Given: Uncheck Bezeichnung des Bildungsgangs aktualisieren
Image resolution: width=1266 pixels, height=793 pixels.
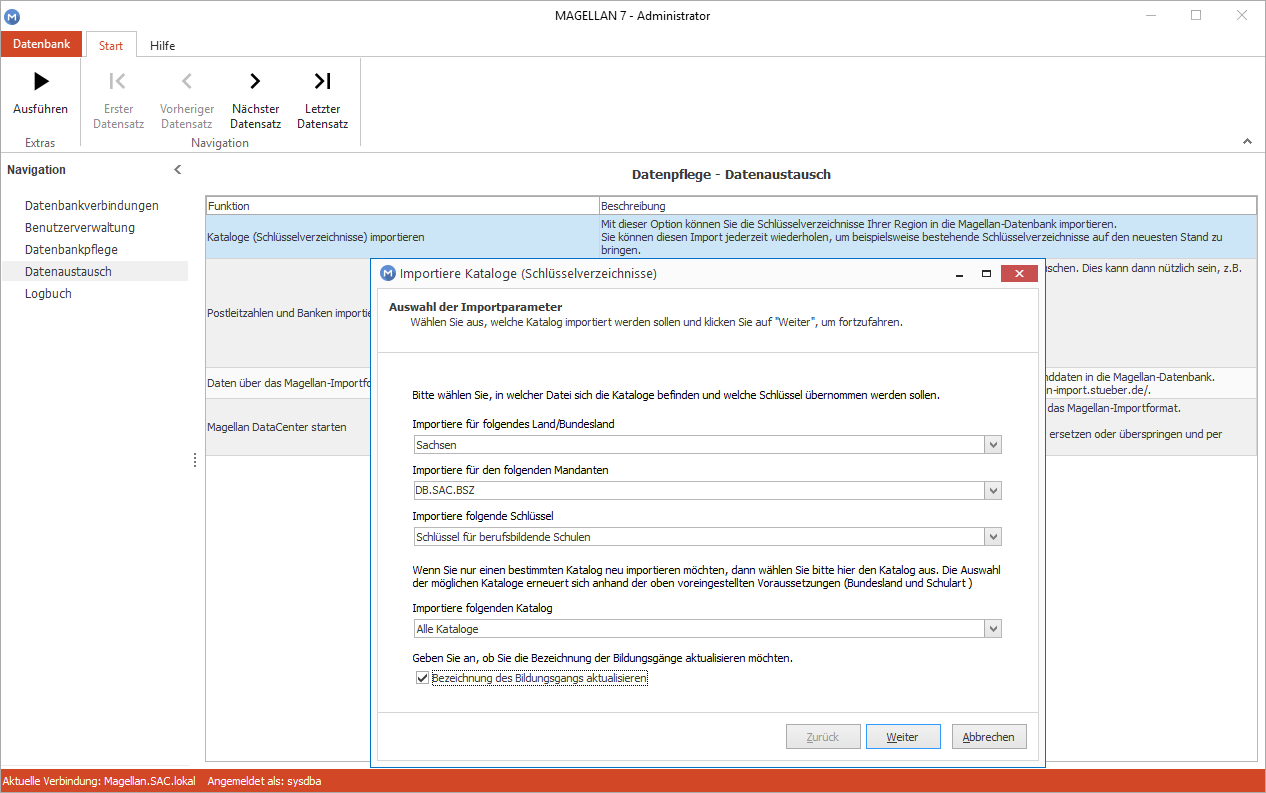Looking at the screenshot, I should [422, 678].
